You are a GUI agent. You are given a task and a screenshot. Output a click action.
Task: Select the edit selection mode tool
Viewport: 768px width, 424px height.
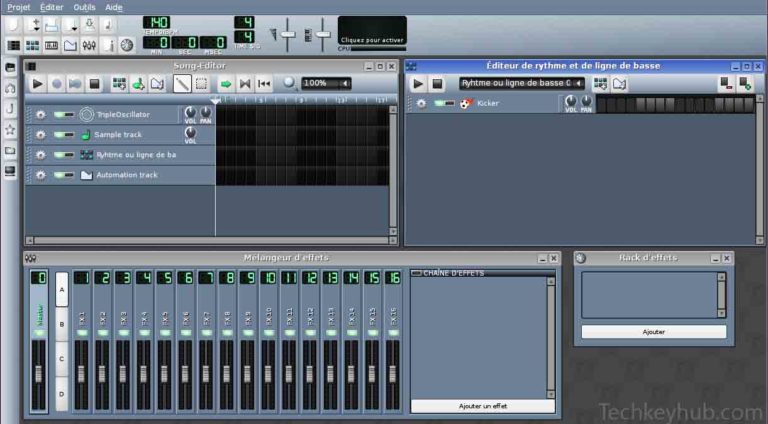tap(201, 84)
